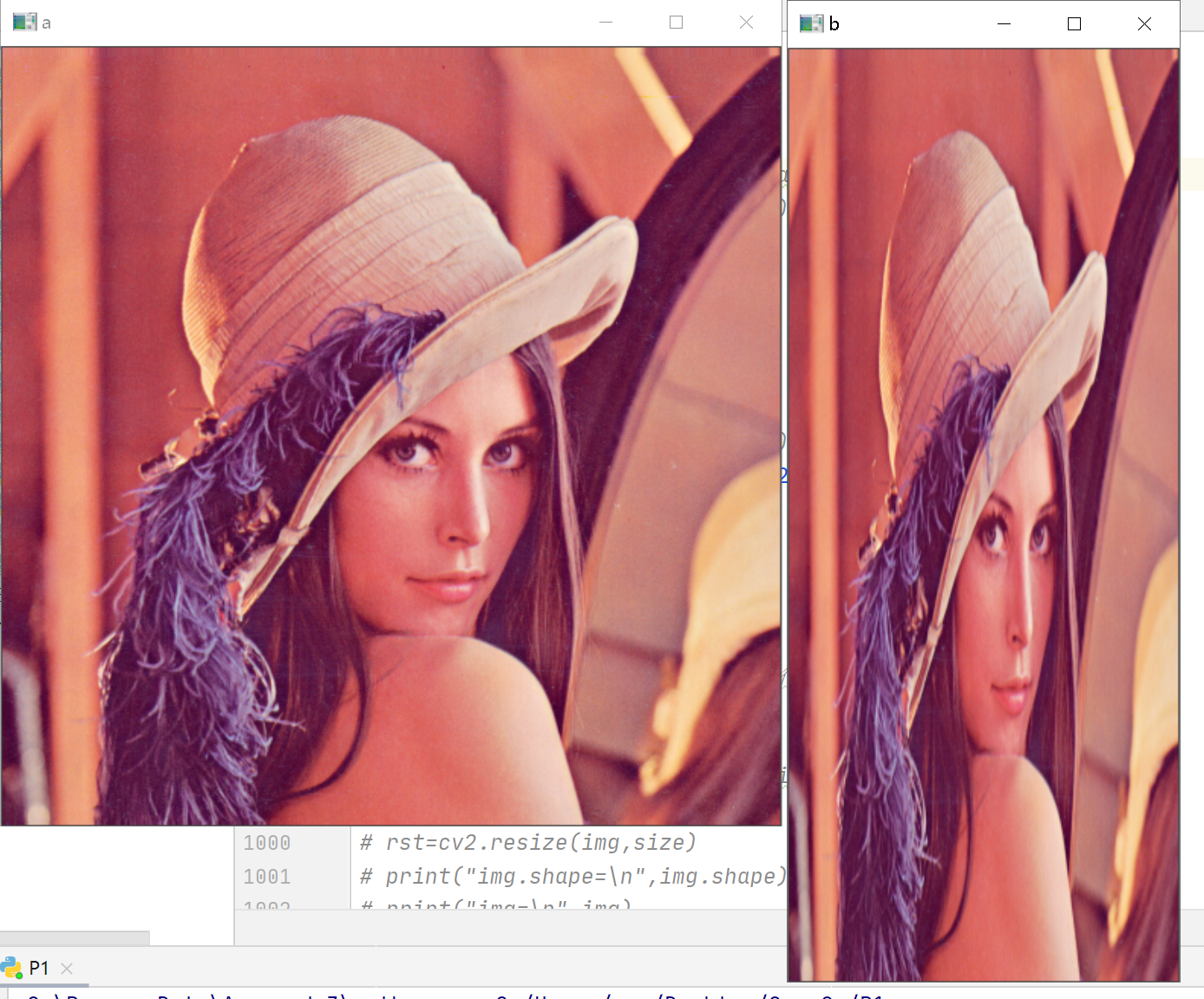The image size is (1204, 999).
Task: Close the P1 run tab
Action: pyautogui.click(x=67, y=968)
